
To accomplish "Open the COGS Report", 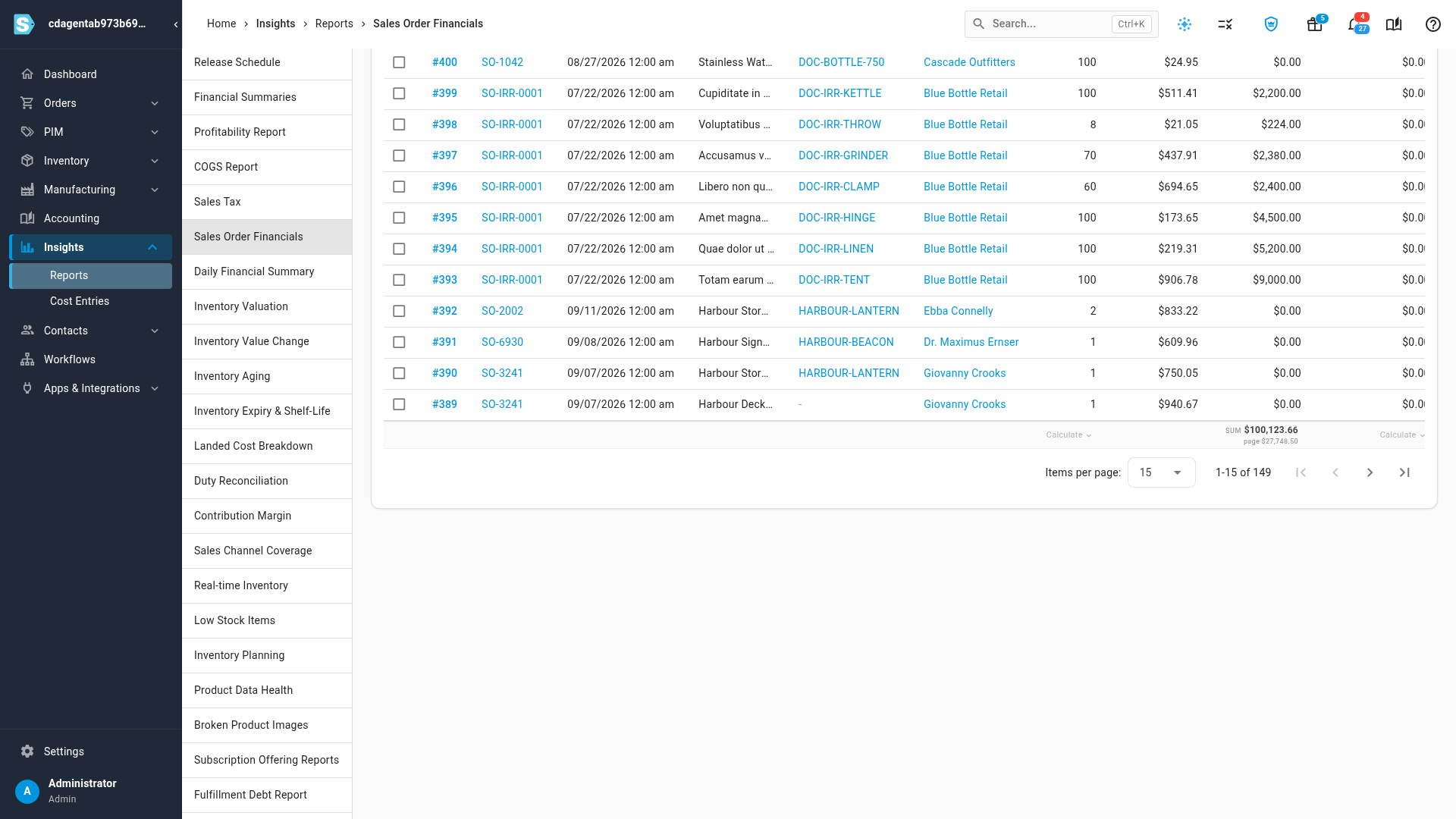I will click(267, 167).
